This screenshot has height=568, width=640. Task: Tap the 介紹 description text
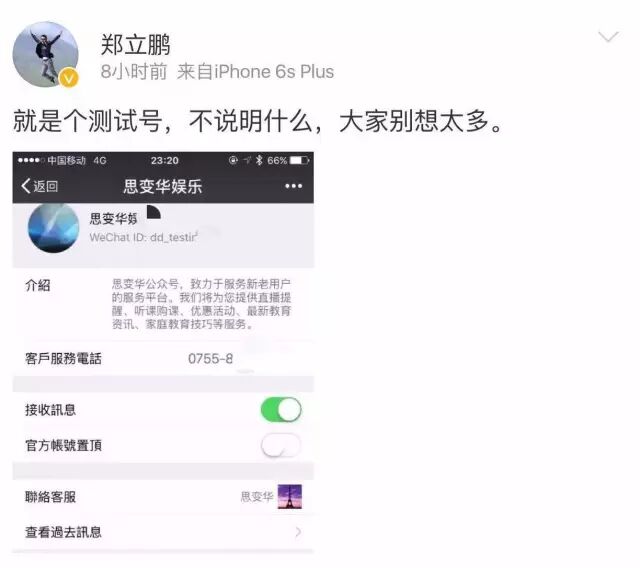[x=201, y=304]
